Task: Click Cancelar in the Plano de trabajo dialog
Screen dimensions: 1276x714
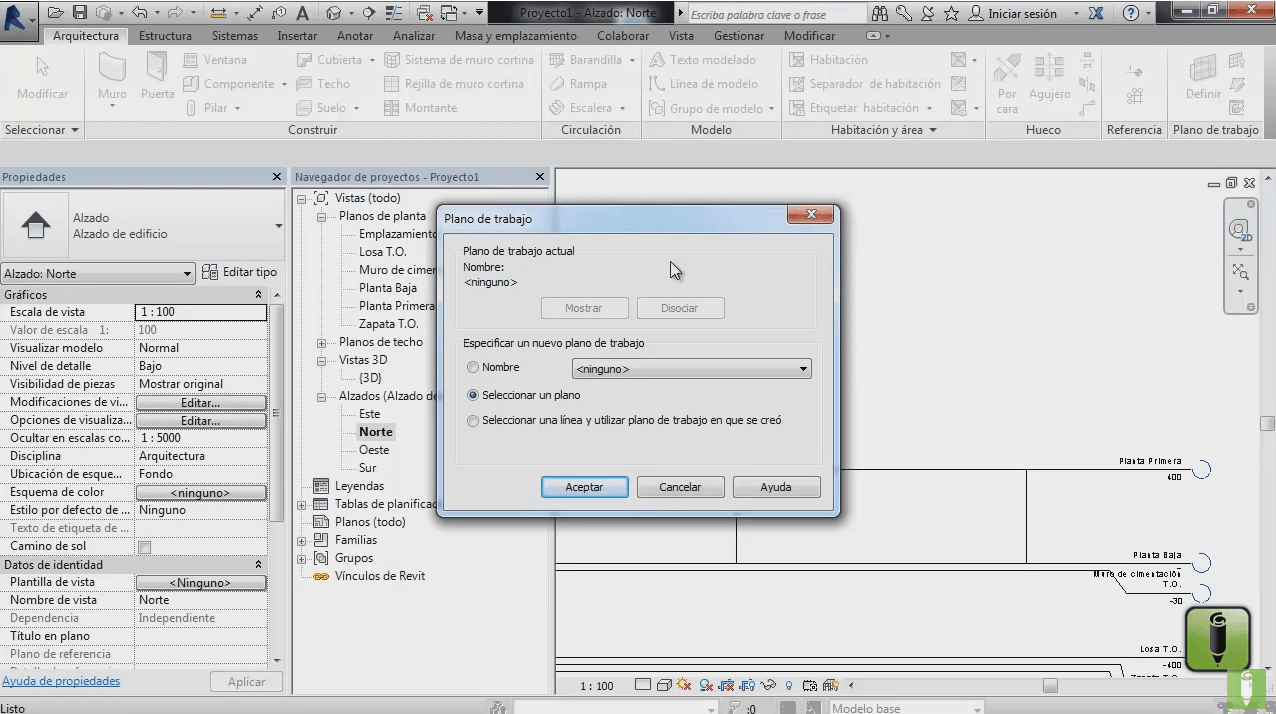Action: pos(680,487)
